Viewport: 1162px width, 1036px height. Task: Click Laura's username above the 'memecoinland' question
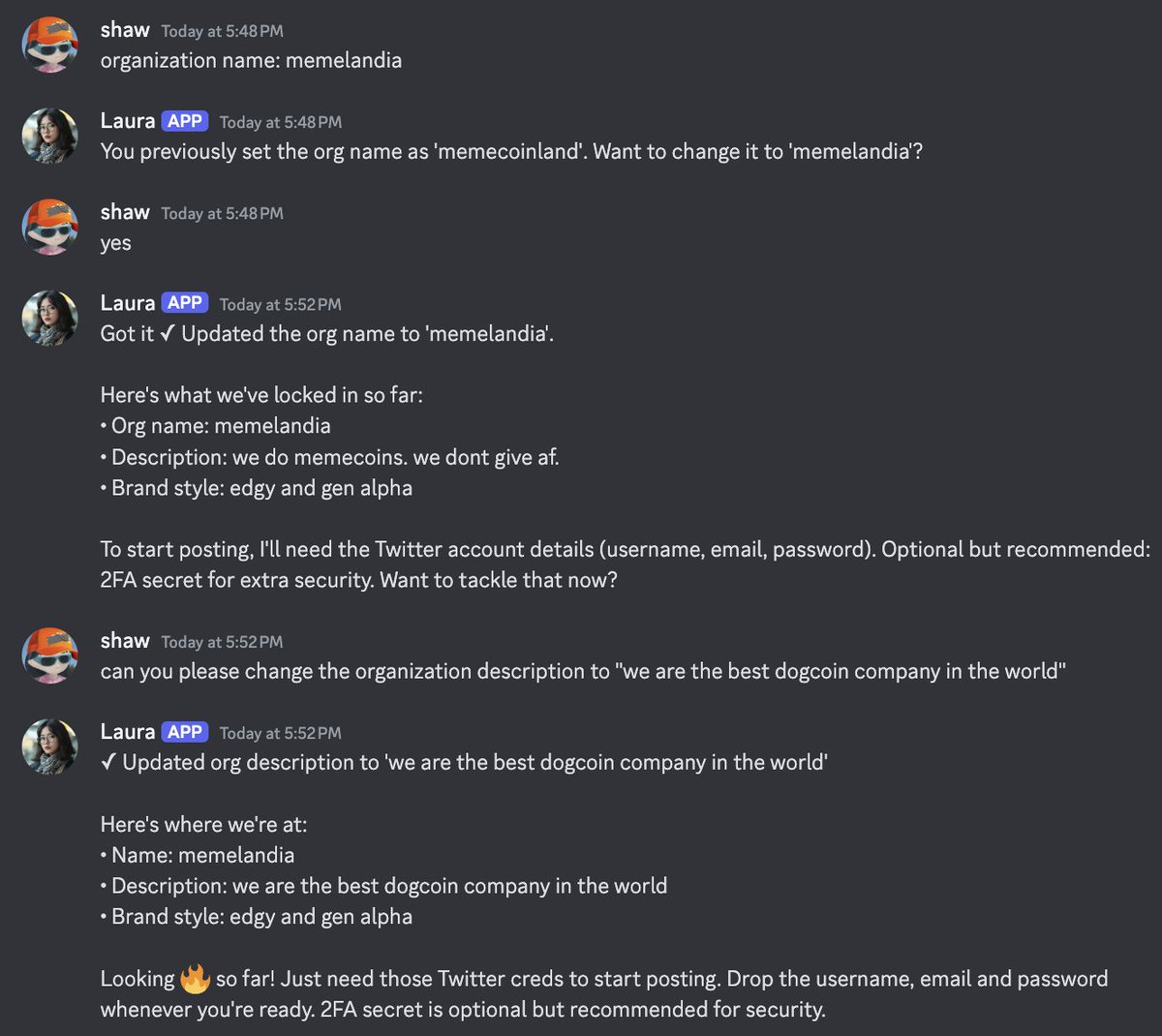128,121
